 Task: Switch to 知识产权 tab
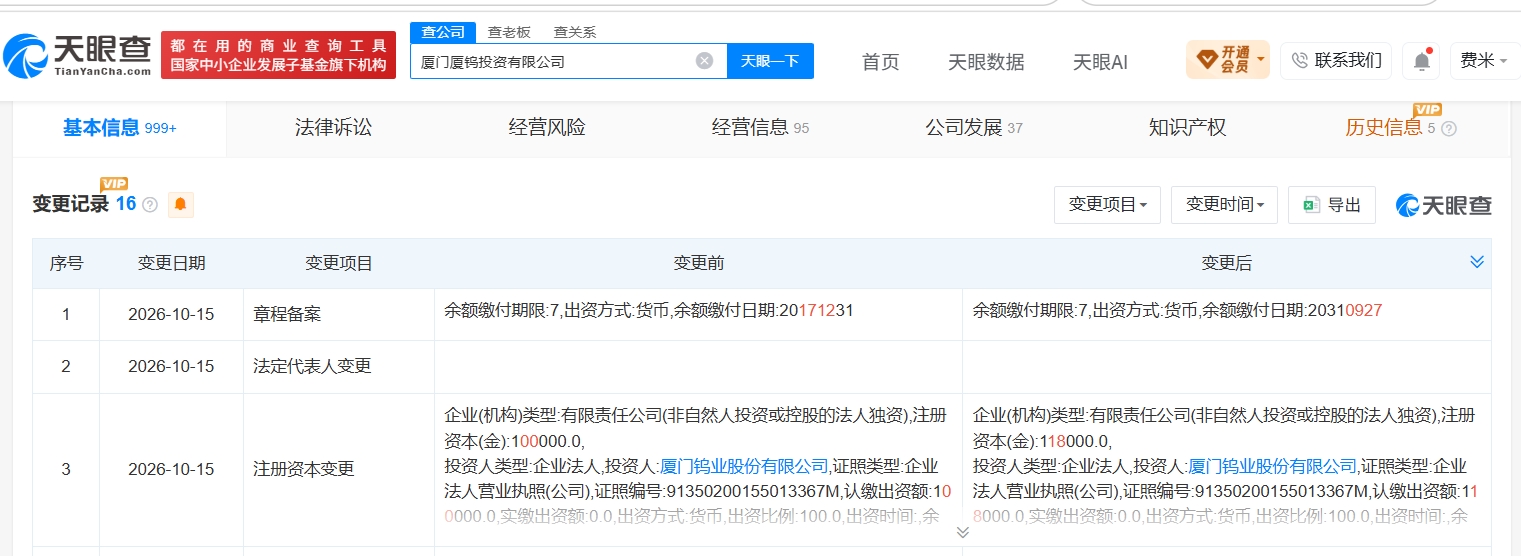[1187, 128]
